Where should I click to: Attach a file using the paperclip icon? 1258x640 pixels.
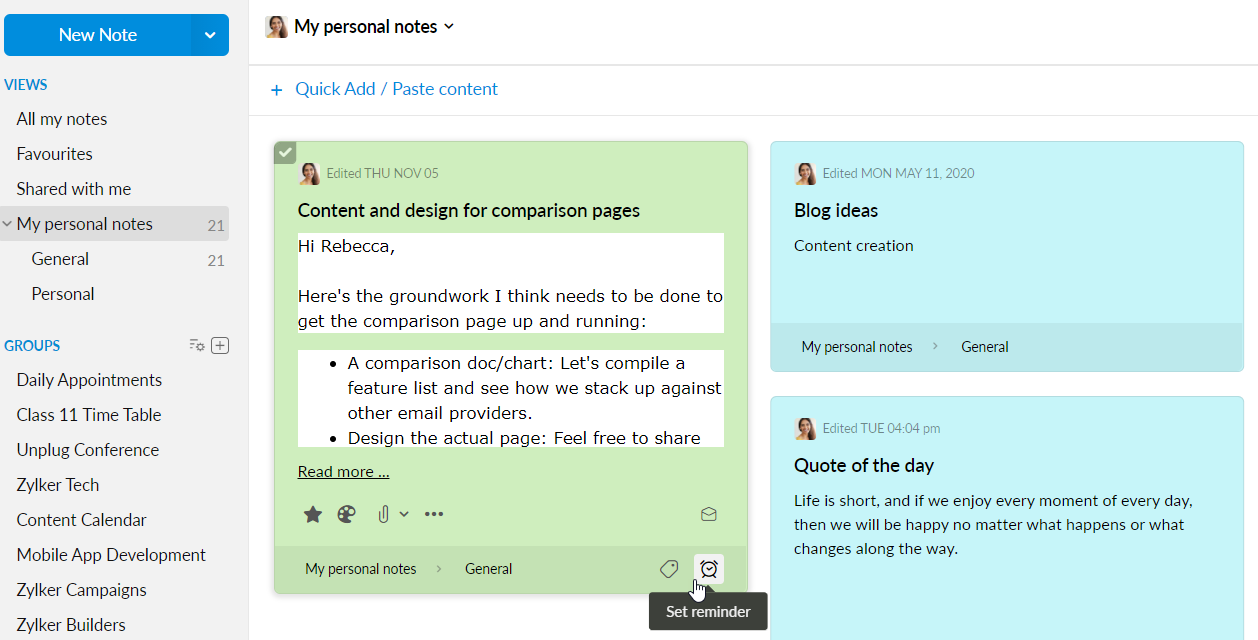[x=385, y=513]
